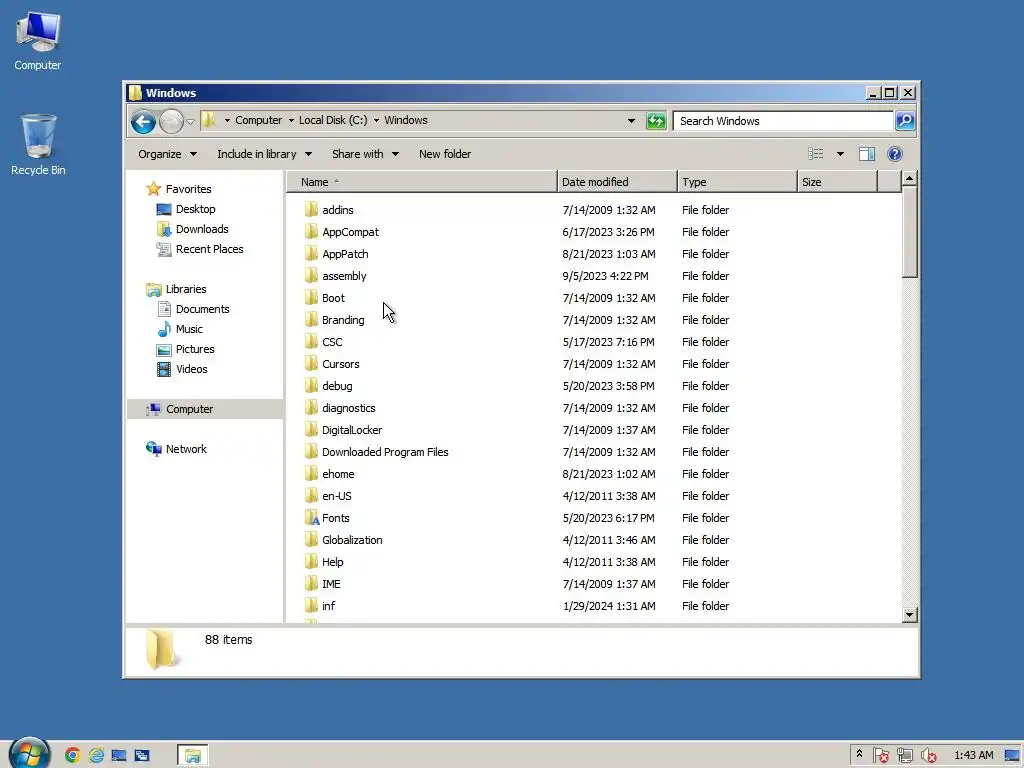Sort by Size column header
The width and height of the screenshot is (1024, 768).
pyautogui.click(x=837, y=182)
